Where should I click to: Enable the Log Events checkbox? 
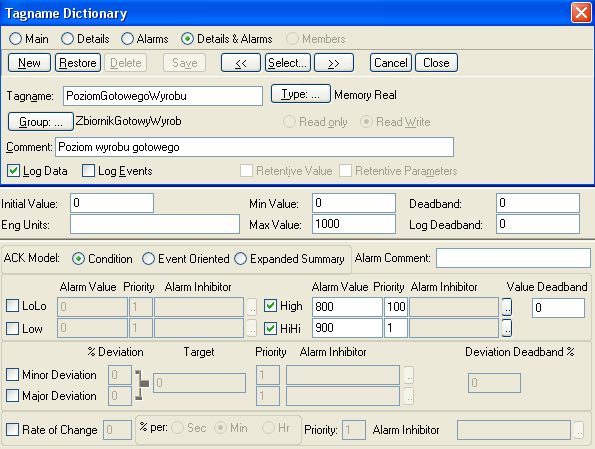(88, 171)
